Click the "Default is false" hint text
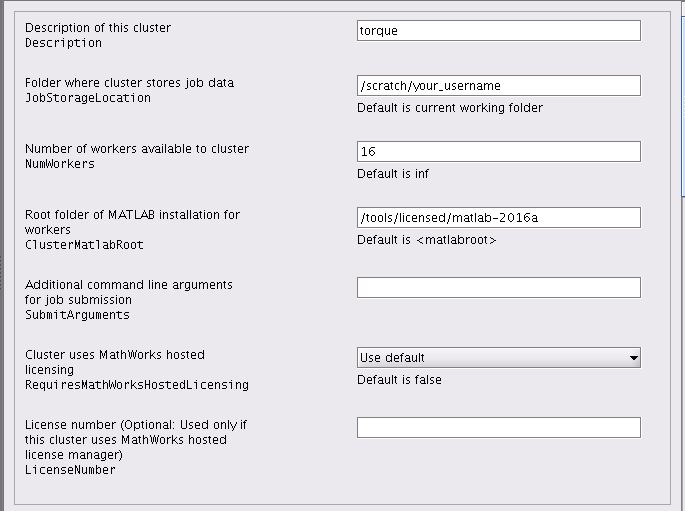 [x=399, y=380]
